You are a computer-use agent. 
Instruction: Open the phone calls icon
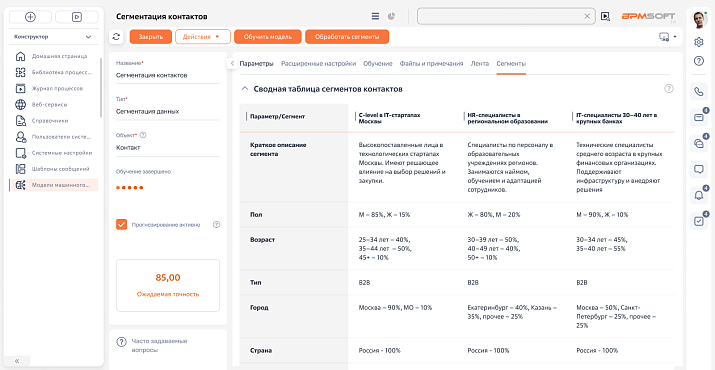(699, 91)
